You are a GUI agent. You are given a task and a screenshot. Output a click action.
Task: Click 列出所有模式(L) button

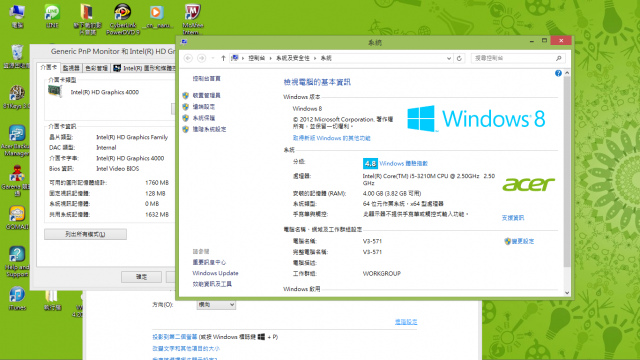[85, 234]
